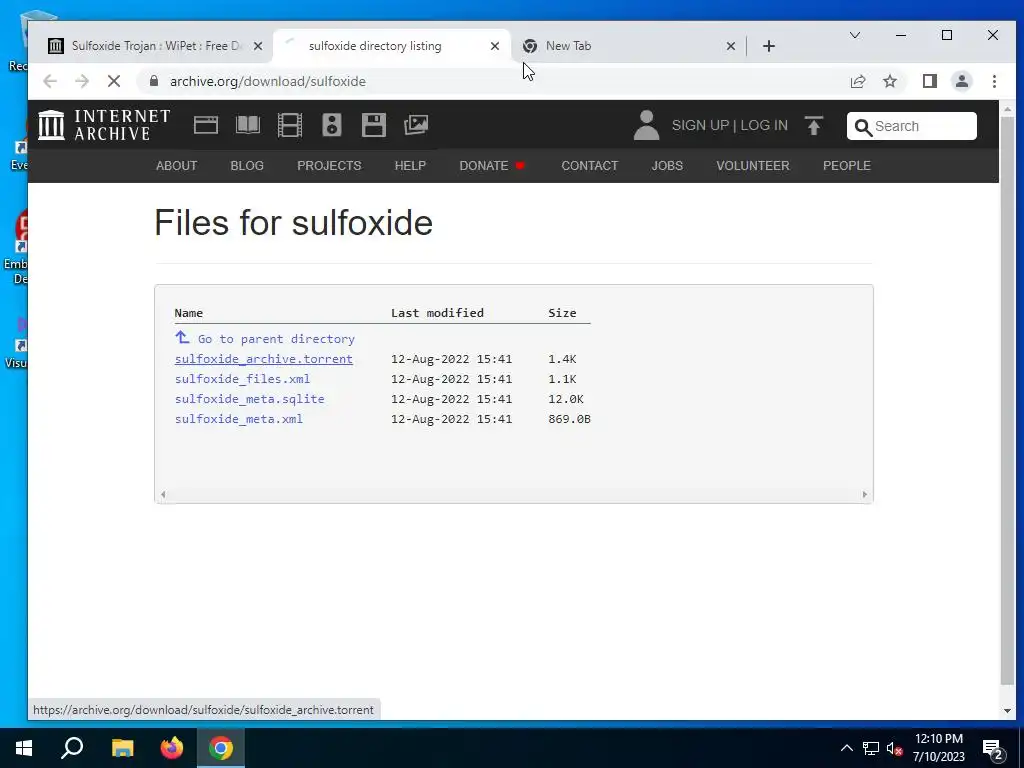The height and width of the screenshot is (768, 1024).
Task: Open the VOLUNTEER menu item
Action: tap(752, 166)
